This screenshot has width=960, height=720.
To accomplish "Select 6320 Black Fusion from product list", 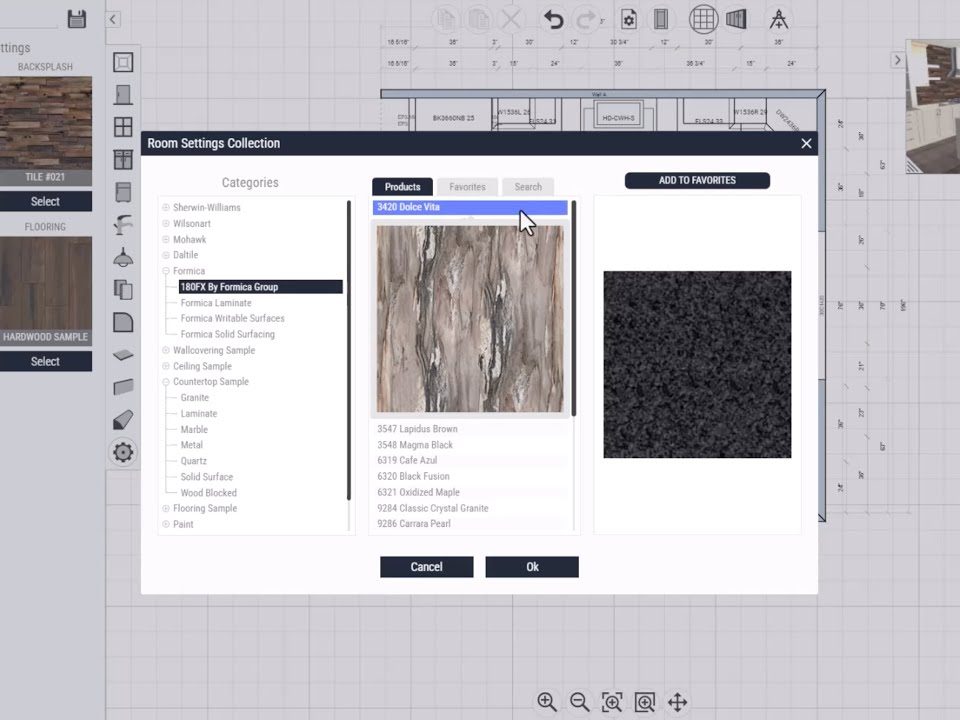I will click(x=413, y=477).
